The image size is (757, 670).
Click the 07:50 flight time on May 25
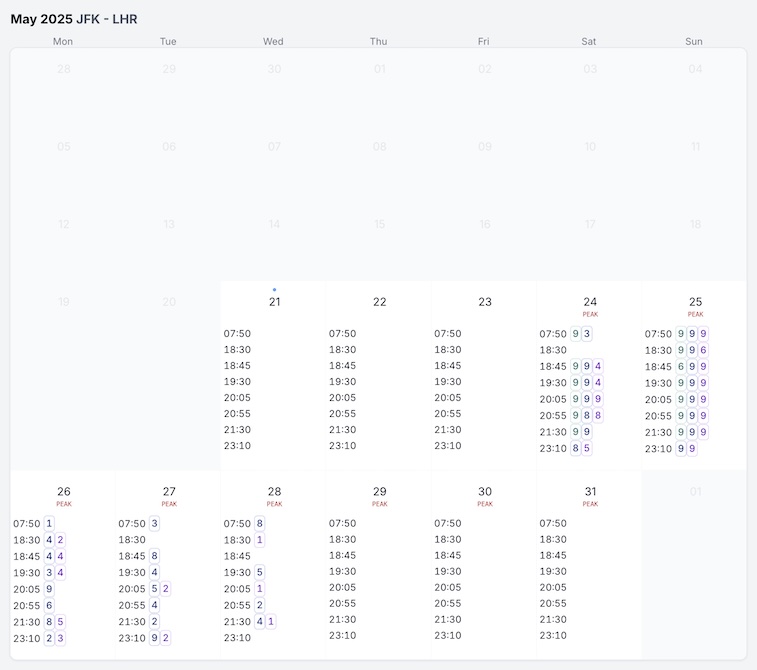point(658,334)
